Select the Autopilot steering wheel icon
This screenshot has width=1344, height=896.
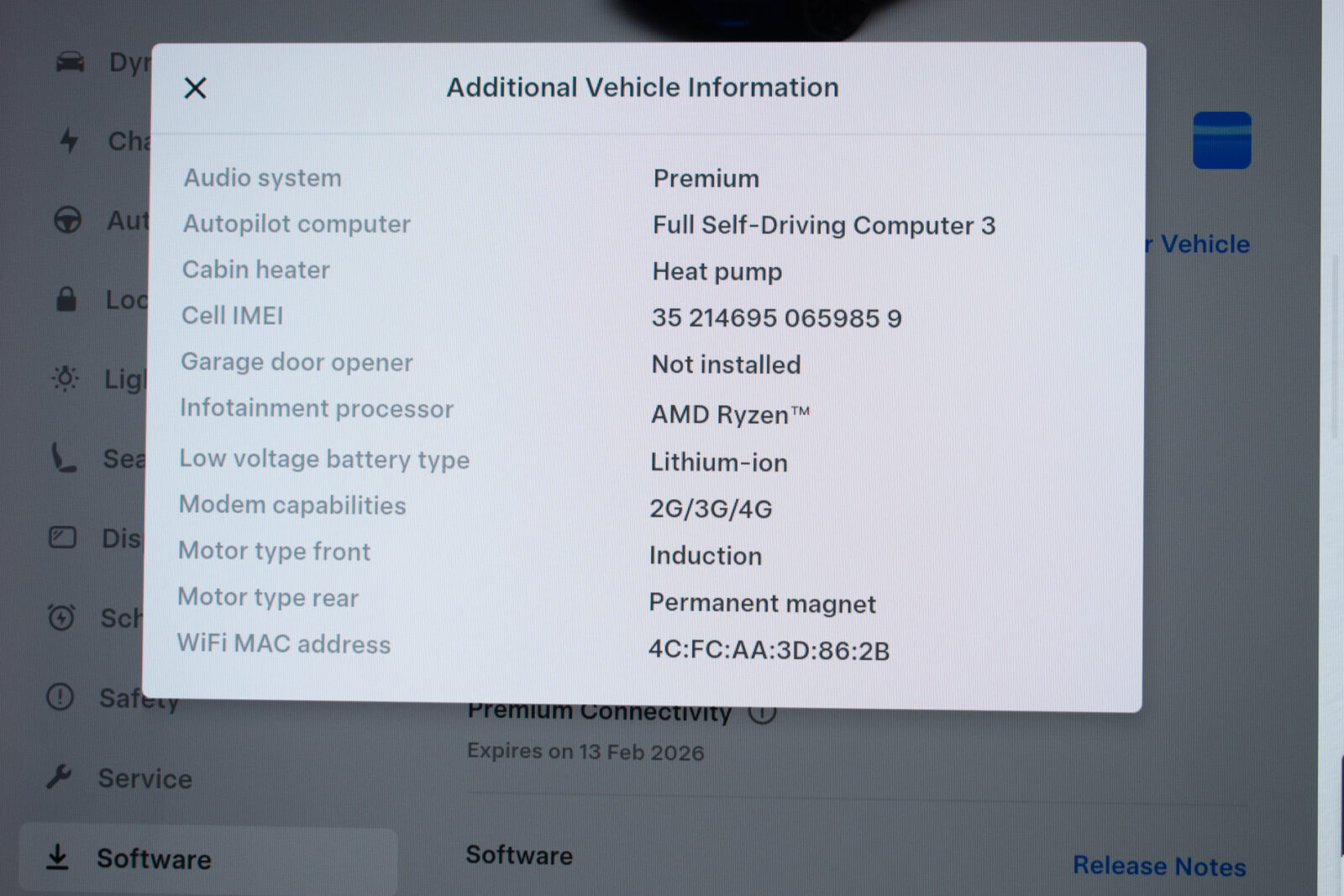(x=68, y=220)
